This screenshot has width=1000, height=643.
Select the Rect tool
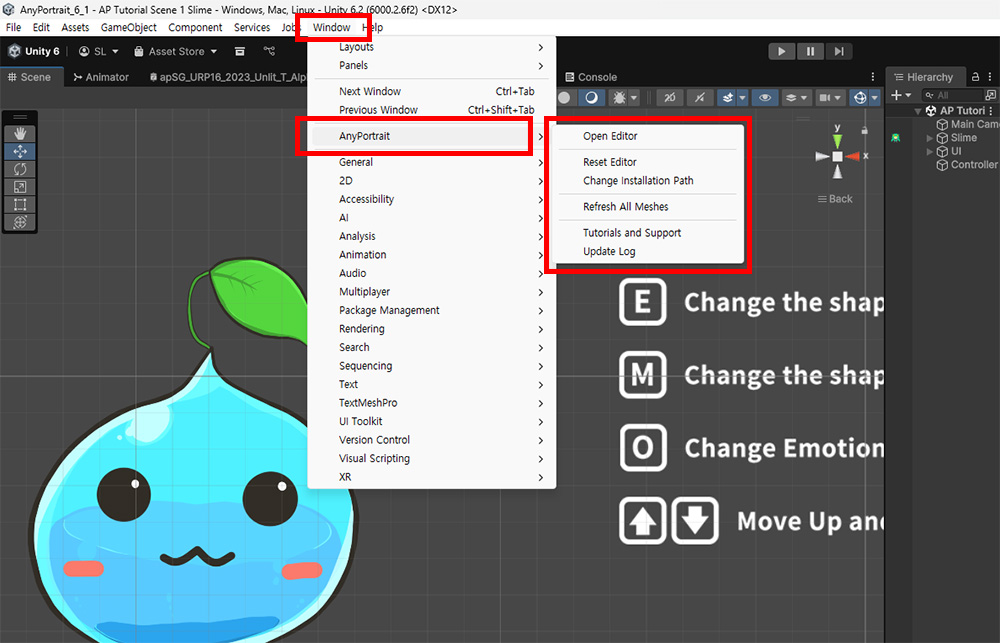[x=21, y=204]
